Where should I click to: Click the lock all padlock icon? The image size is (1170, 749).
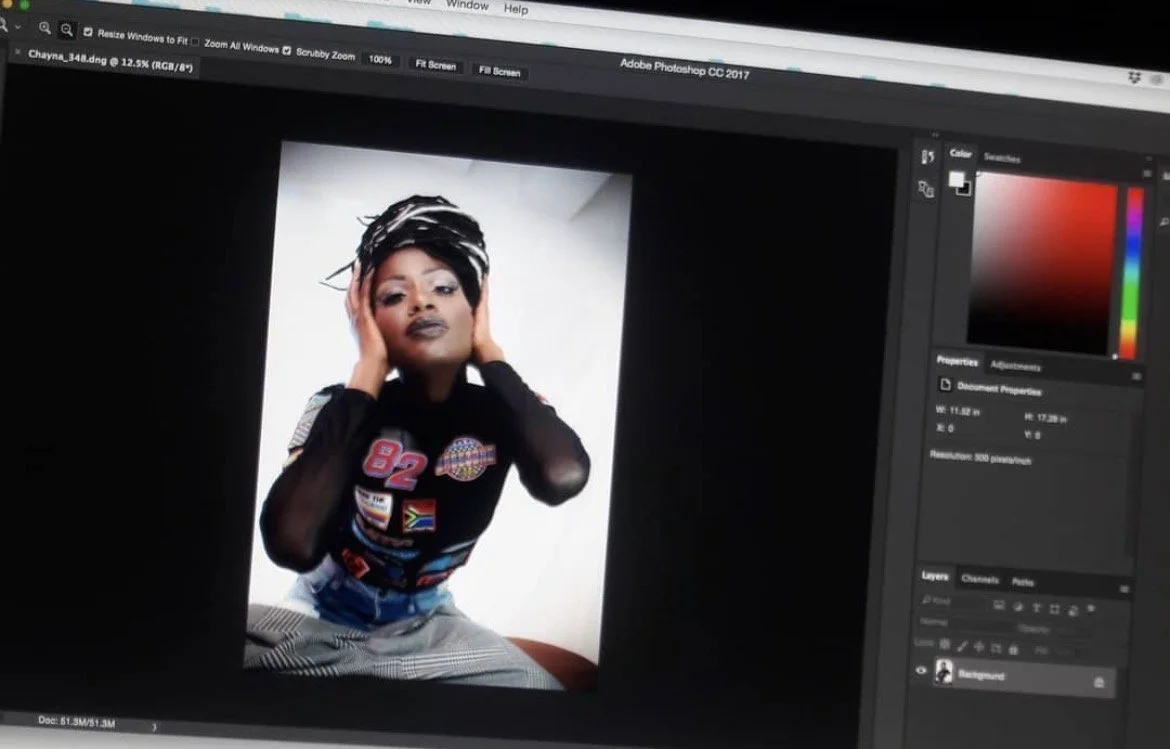1013,650
